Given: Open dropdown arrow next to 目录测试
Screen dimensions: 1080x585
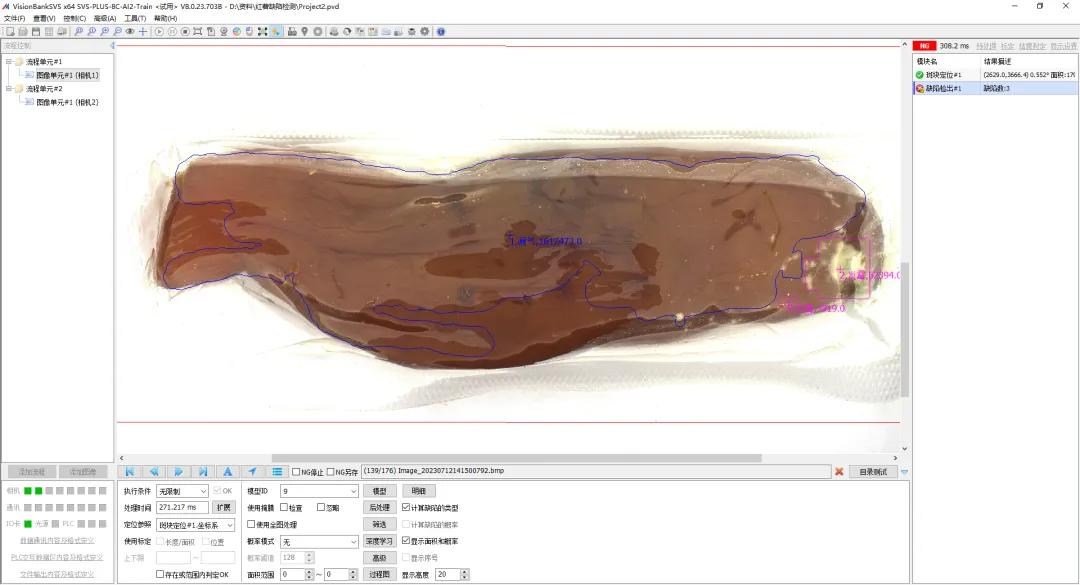Looking at the screenshot, I should click(904, 472).
